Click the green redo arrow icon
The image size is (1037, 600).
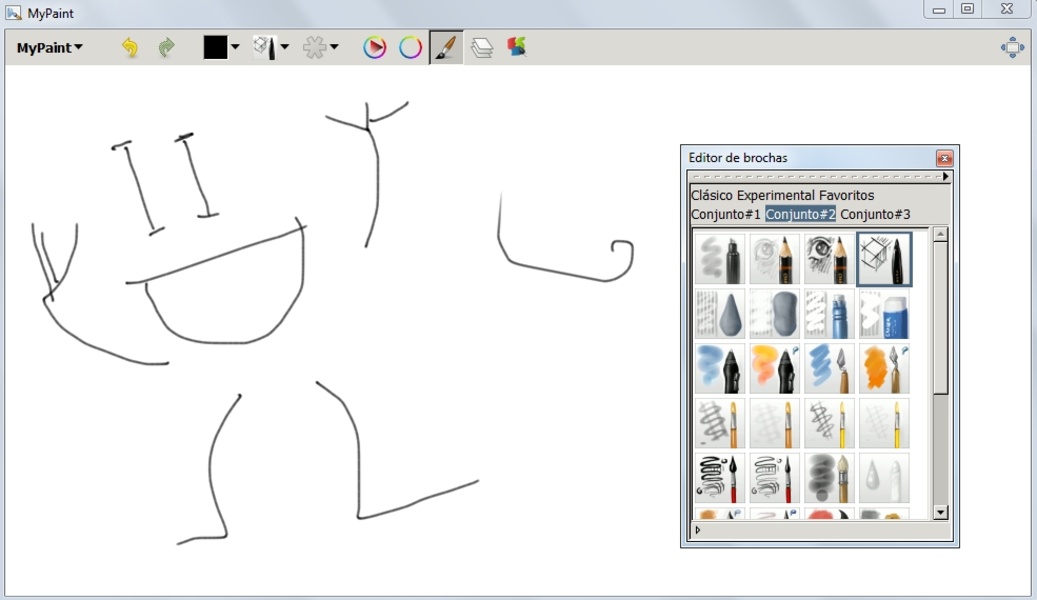166,48
